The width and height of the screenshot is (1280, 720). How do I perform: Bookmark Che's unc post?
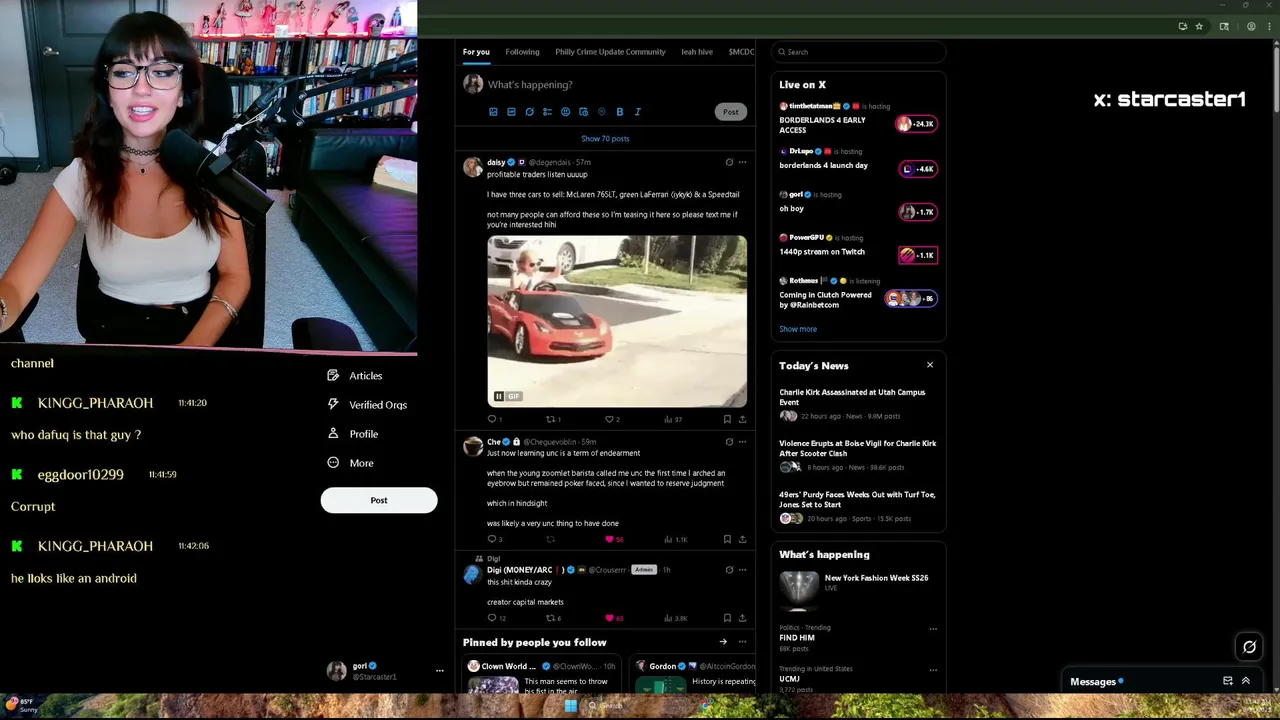tap(727, 539)
